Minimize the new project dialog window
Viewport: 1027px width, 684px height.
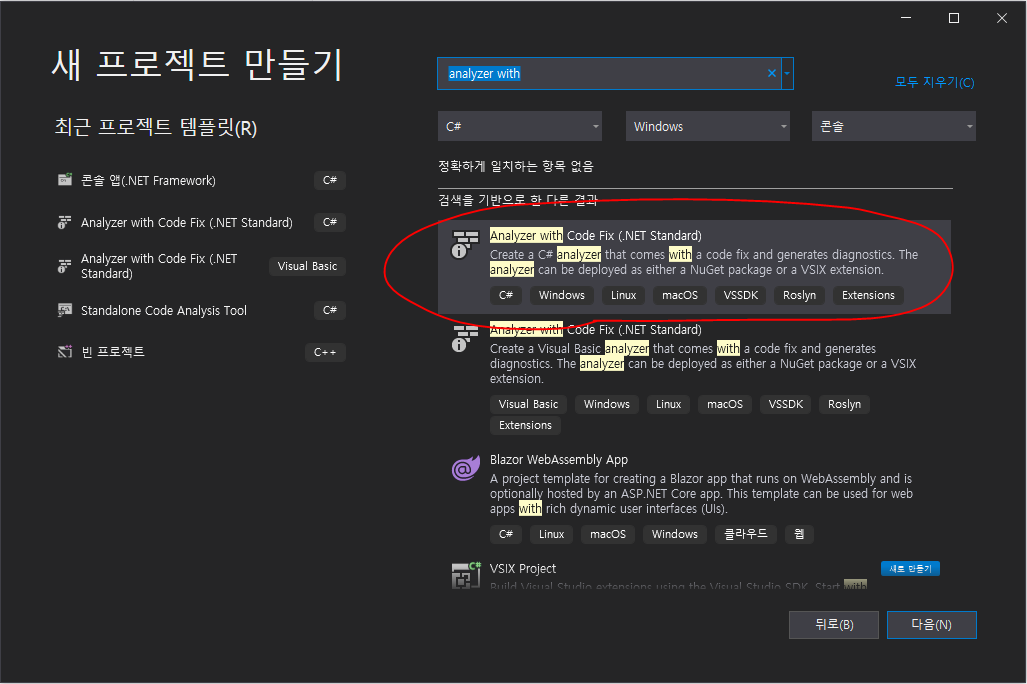point(906,18)
